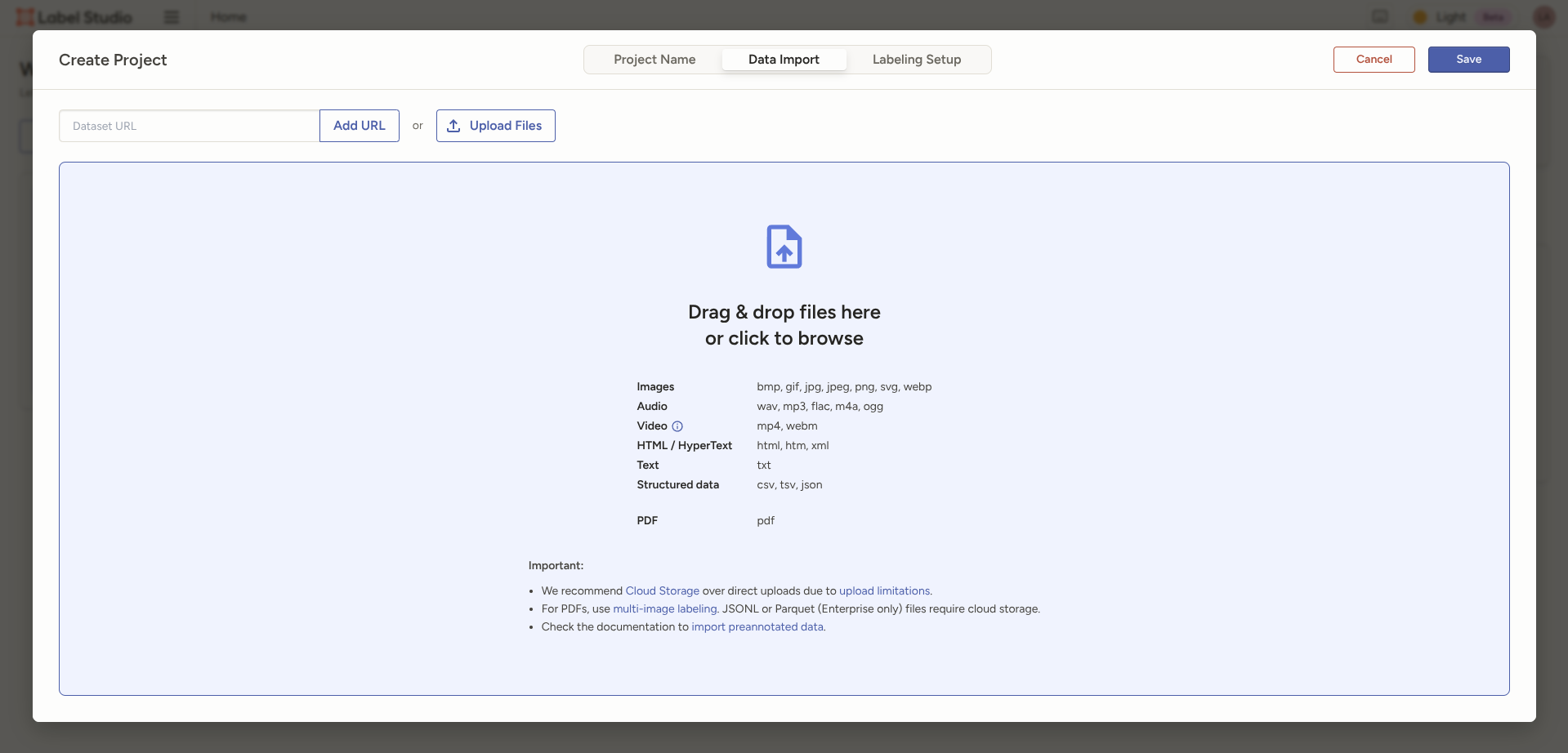Click the Add URL button

pyautogui.click(x=359, y=126)
